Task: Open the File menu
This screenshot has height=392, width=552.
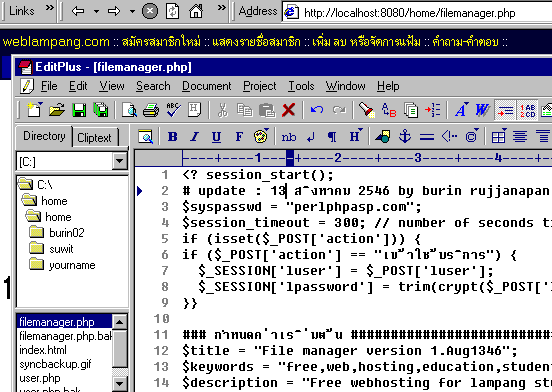Action: (49, 86)
